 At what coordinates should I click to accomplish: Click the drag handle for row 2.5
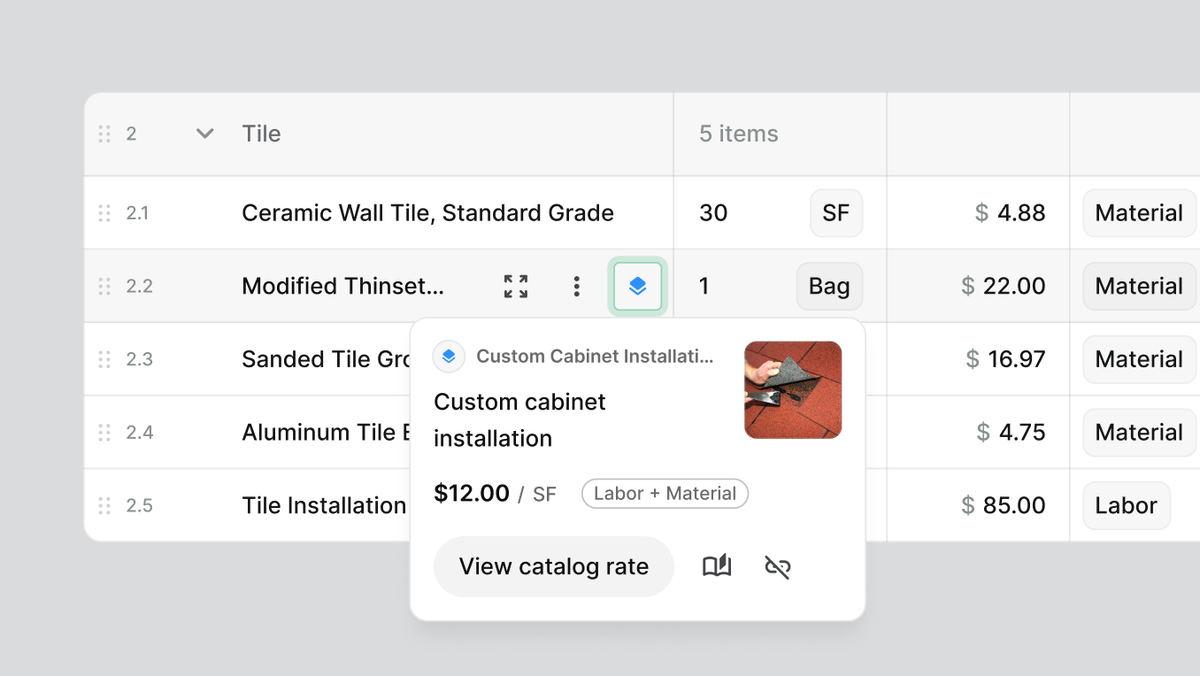pyautogui.click(x=104, y=506)
